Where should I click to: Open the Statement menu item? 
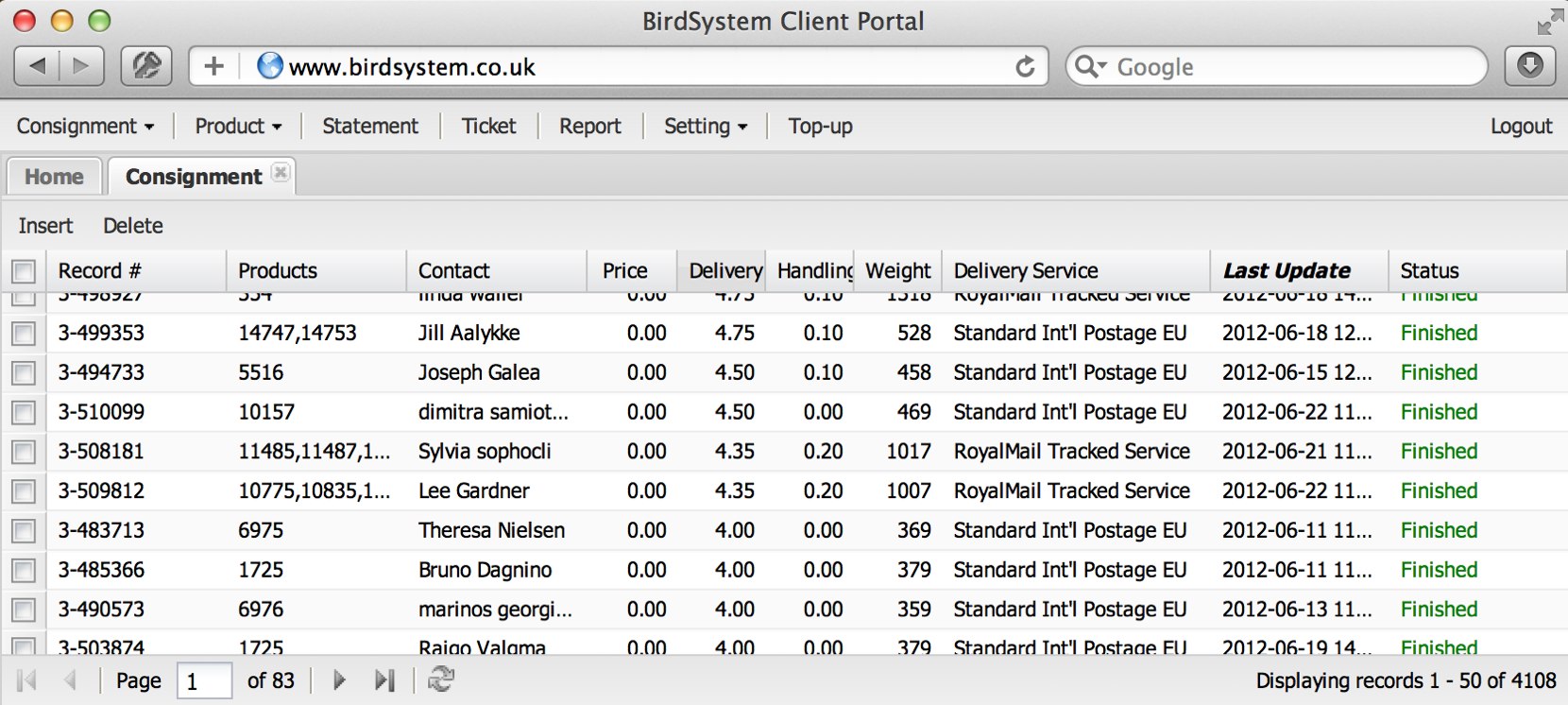(370, 126)
